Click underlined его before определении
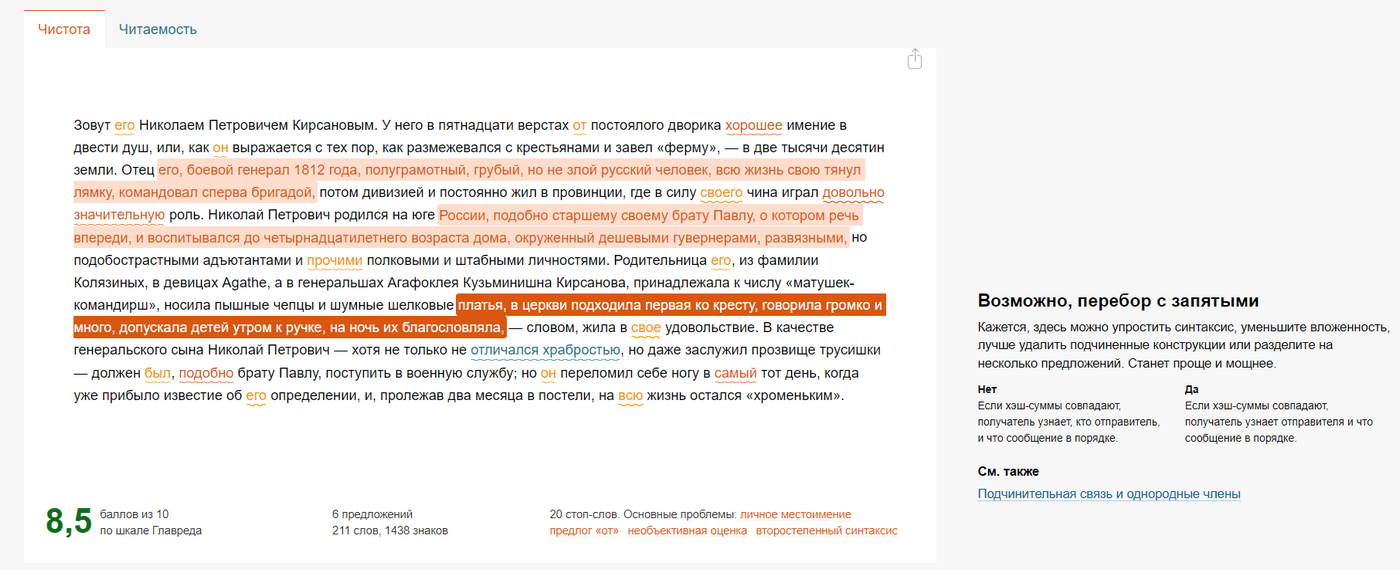Image resolution: width=1400 pixels, height=570 pixels. (x=256, y=395)
